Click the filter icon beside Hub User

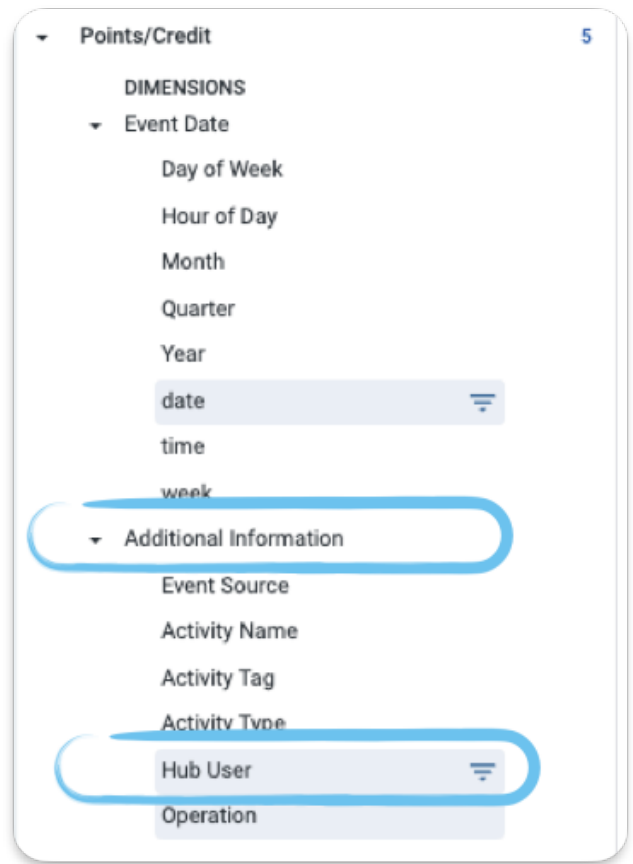(x=482, y=771)
